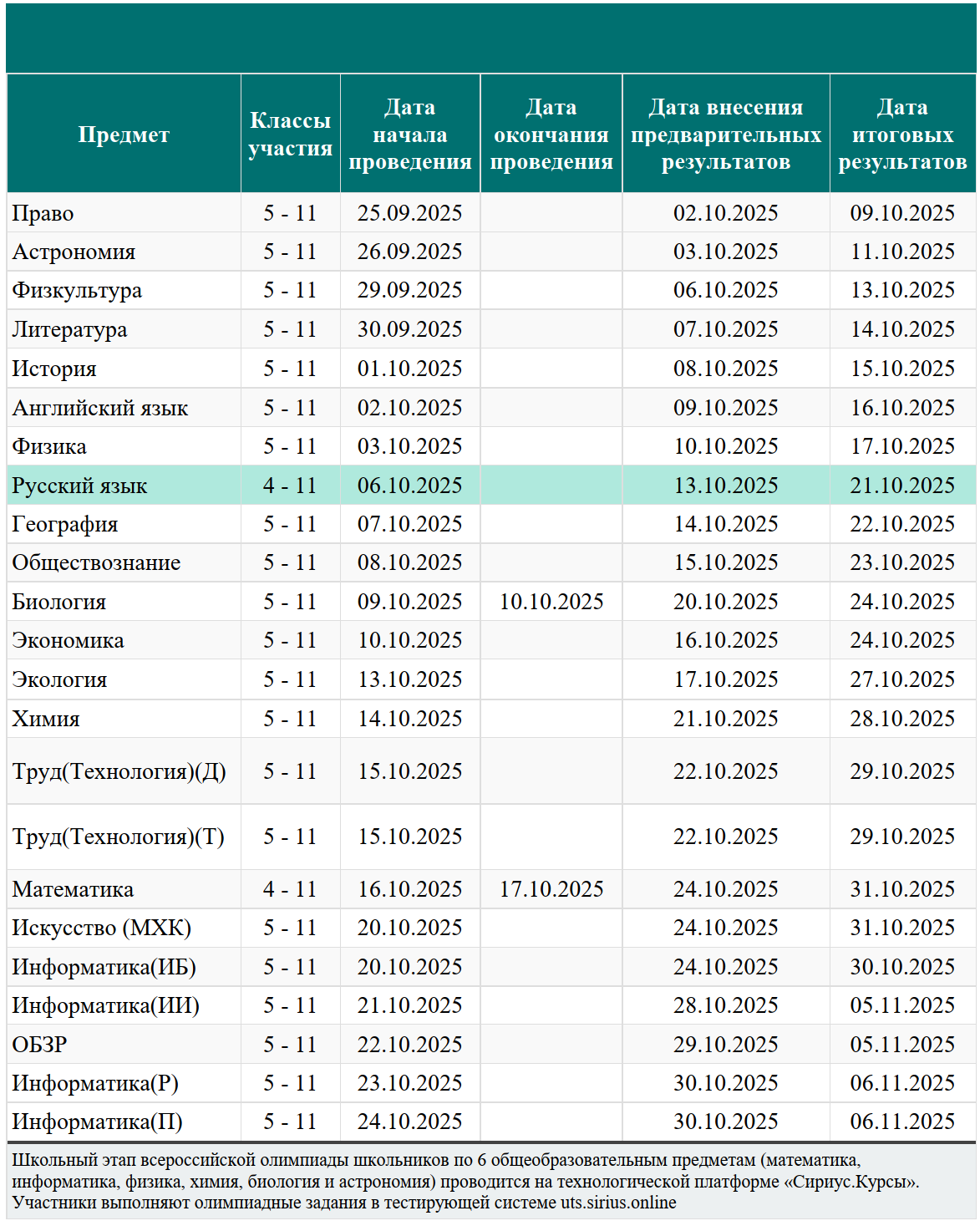The image size is (980, 1231).
Task: Click the Предмет column header
Action: pyautogui.click(x=124, y=135)
